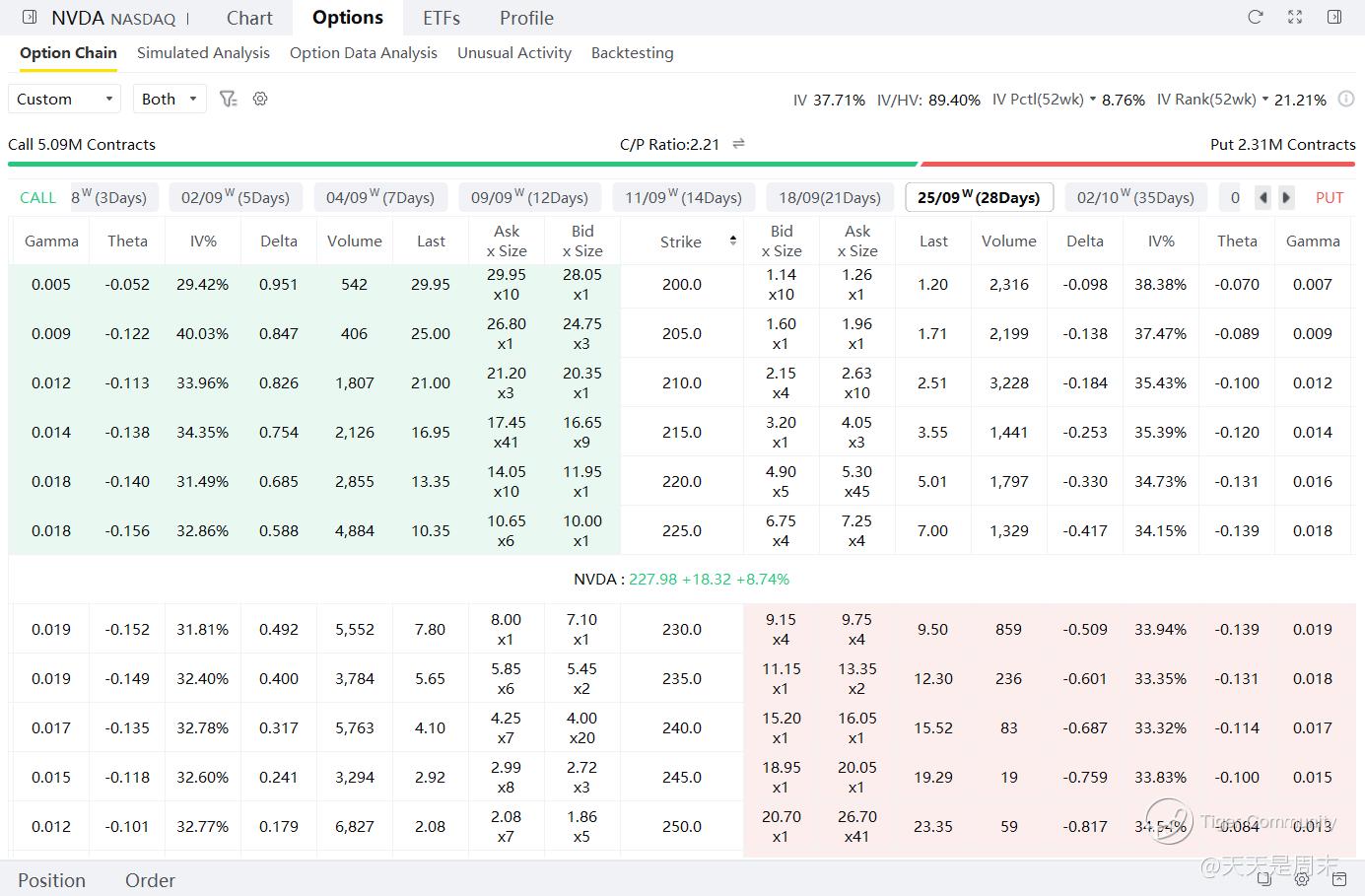The height and width of the screenshot is (896, 1365).
Task: Open the Position panel at bottom
Action: (x=51, y=880)
